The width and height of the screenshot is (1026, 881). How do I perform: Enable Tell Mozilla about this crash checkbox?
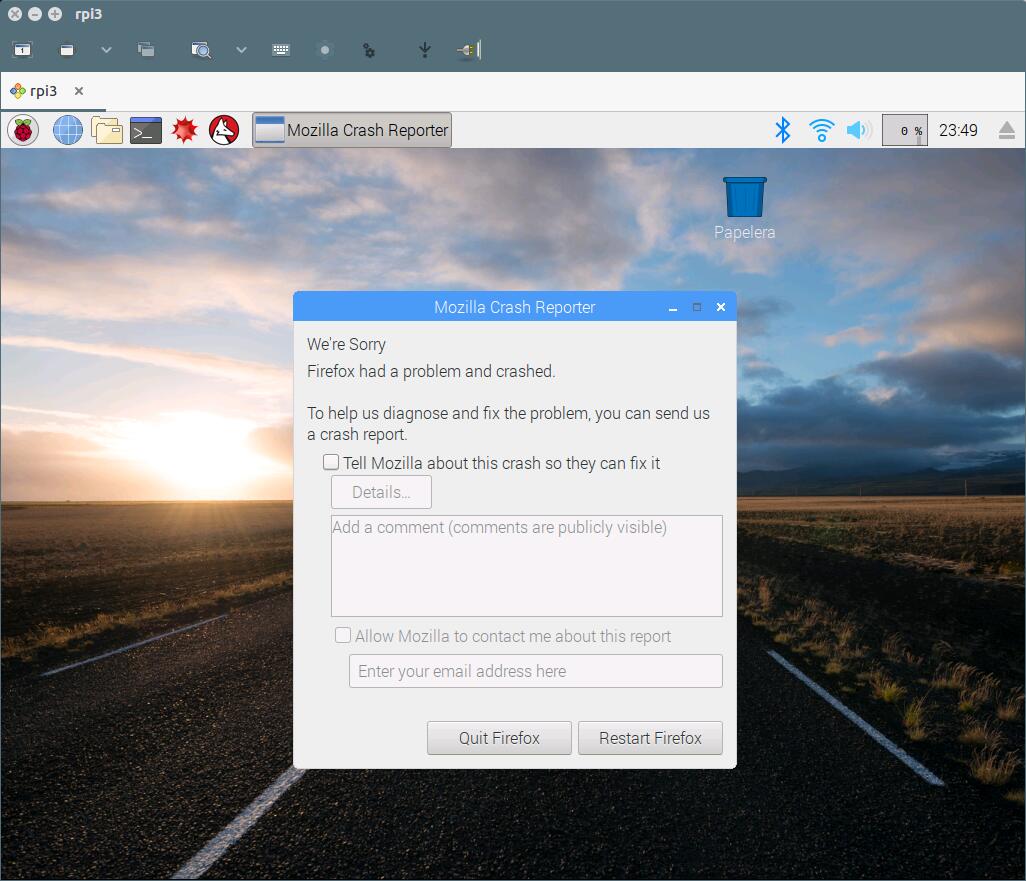331,463
